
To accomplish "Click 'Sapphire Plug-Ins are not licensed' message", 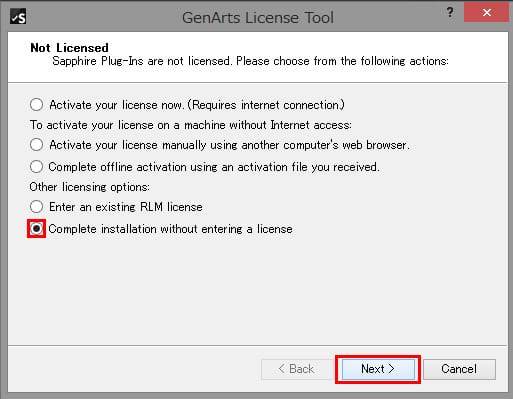I will pyautogui.click(x=250, y=61).
